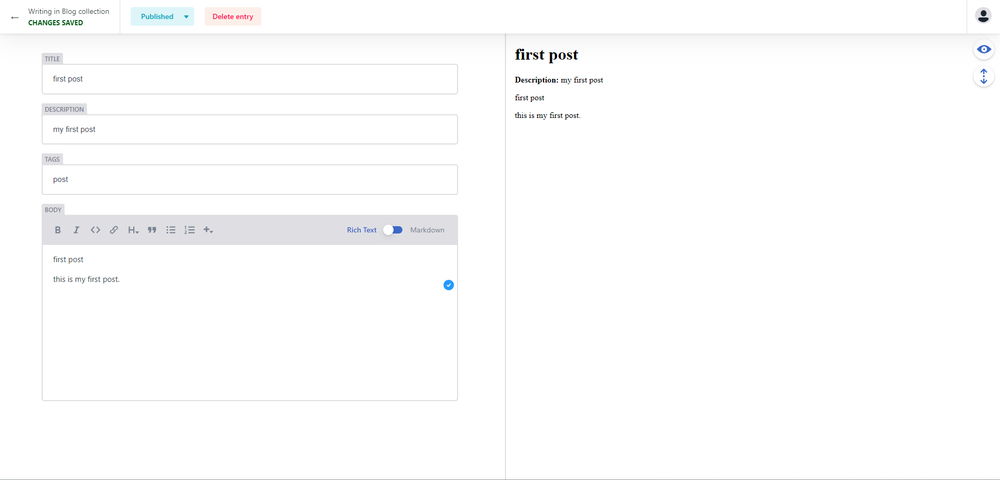Create a bulleted list
This screenshot has height=480, width=1000.
pyautogui.click(x=171, y=230)
